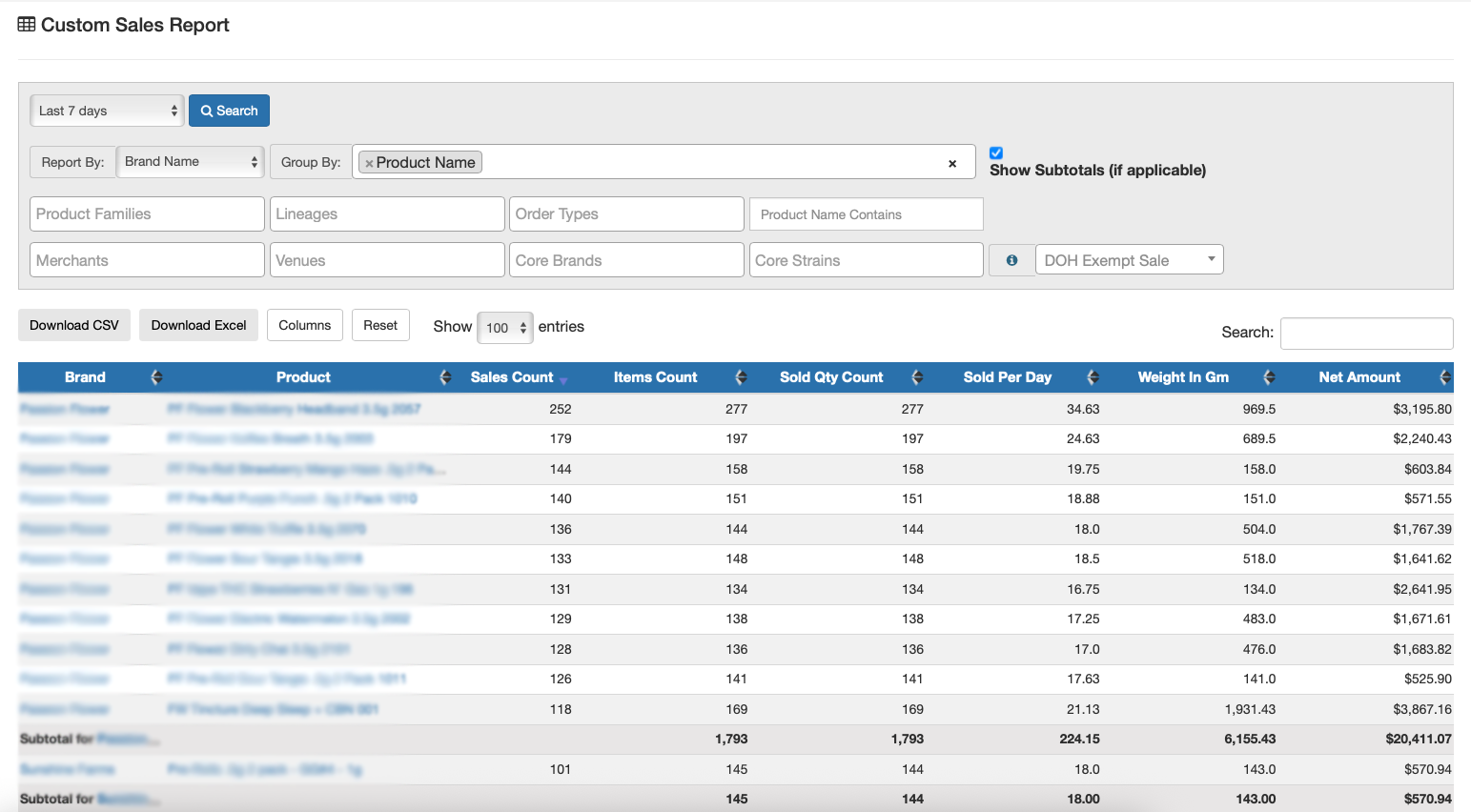Screen dimensions: 1471x812
Task: Click the Download Excel button
Action: click(x=198, y=325)
